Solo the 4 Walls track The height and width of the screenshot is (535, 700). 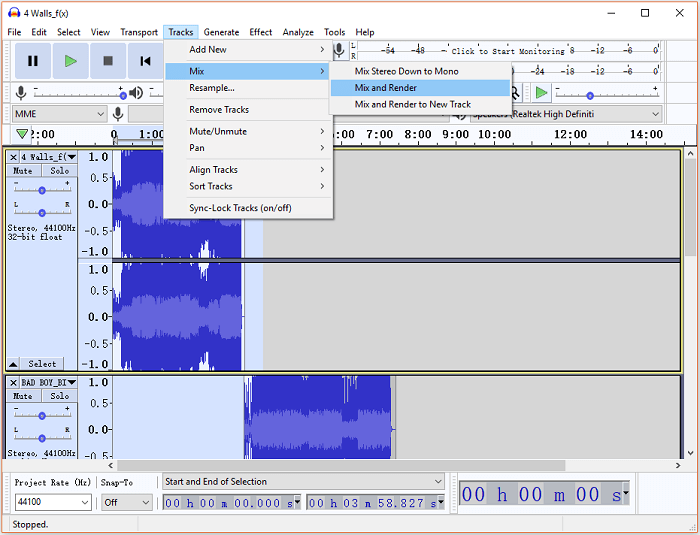tap(59, 171)
